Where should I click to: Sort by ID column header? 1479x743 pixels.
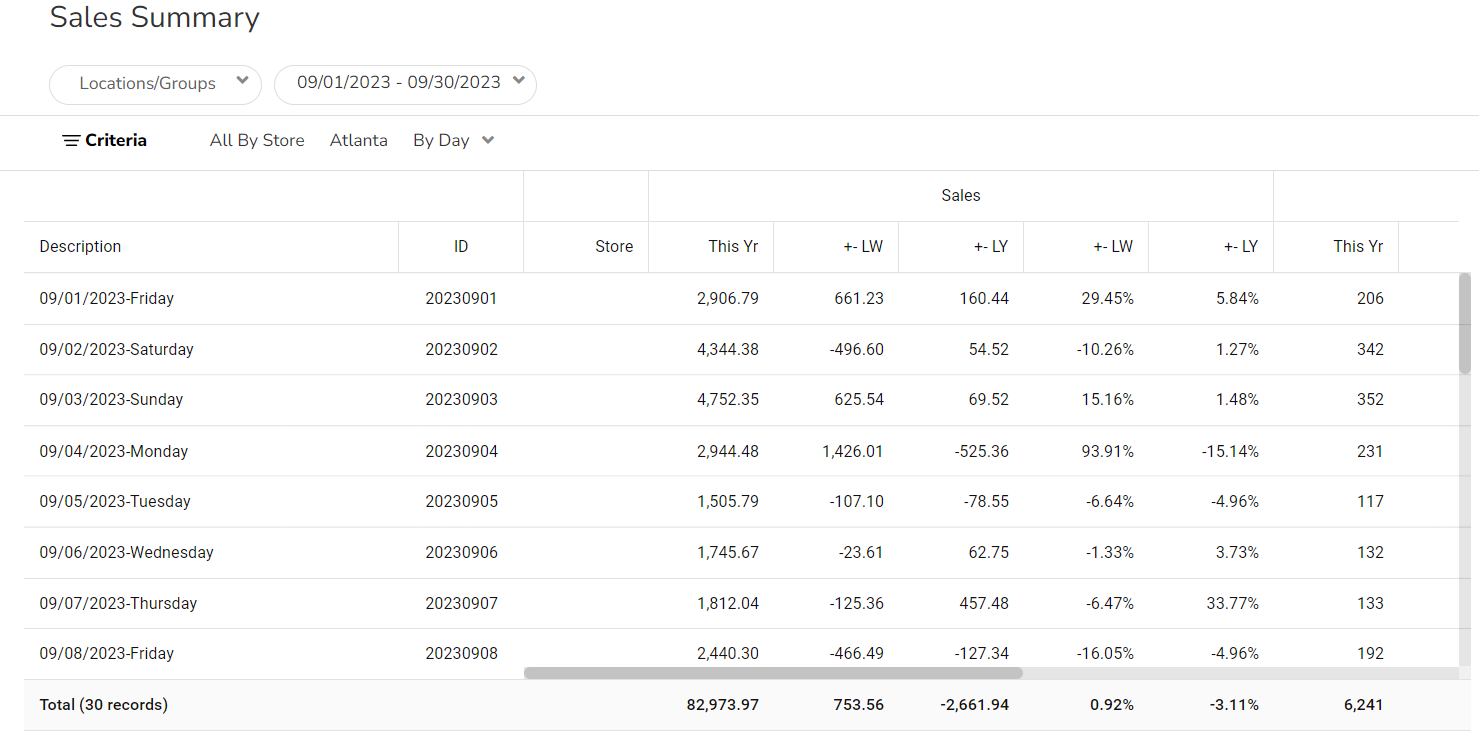click(x=460, y=247)
